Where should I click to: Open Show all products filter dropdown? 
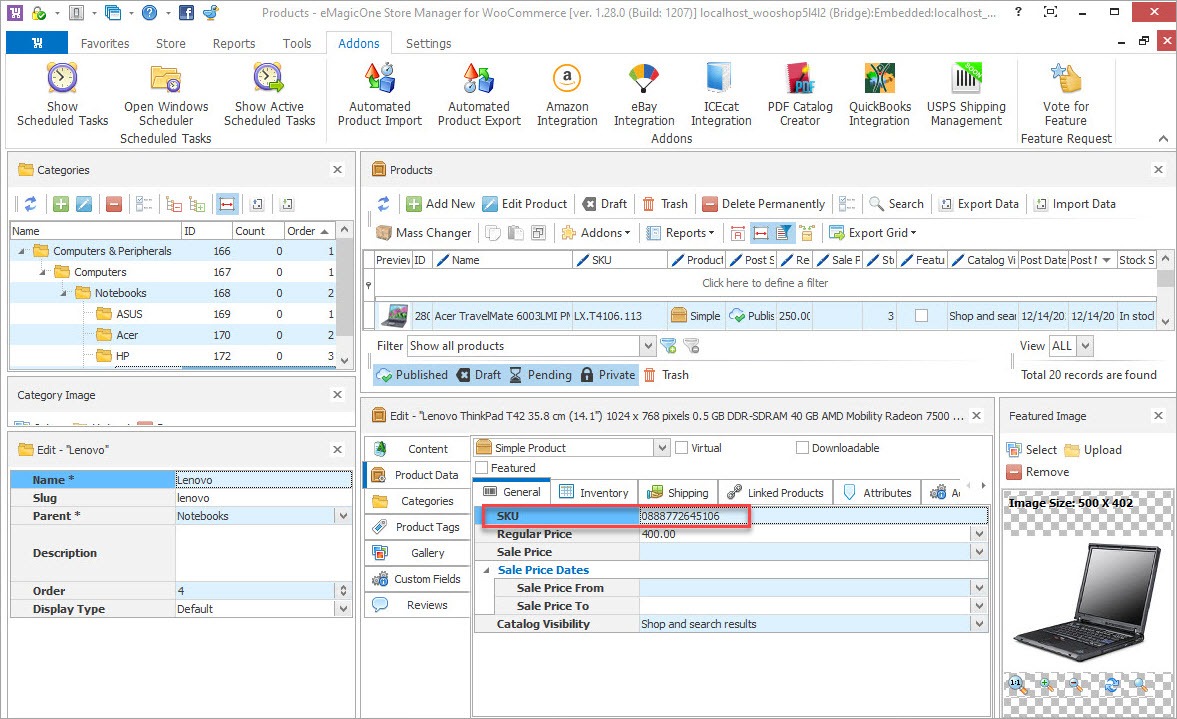click(648, 346)
